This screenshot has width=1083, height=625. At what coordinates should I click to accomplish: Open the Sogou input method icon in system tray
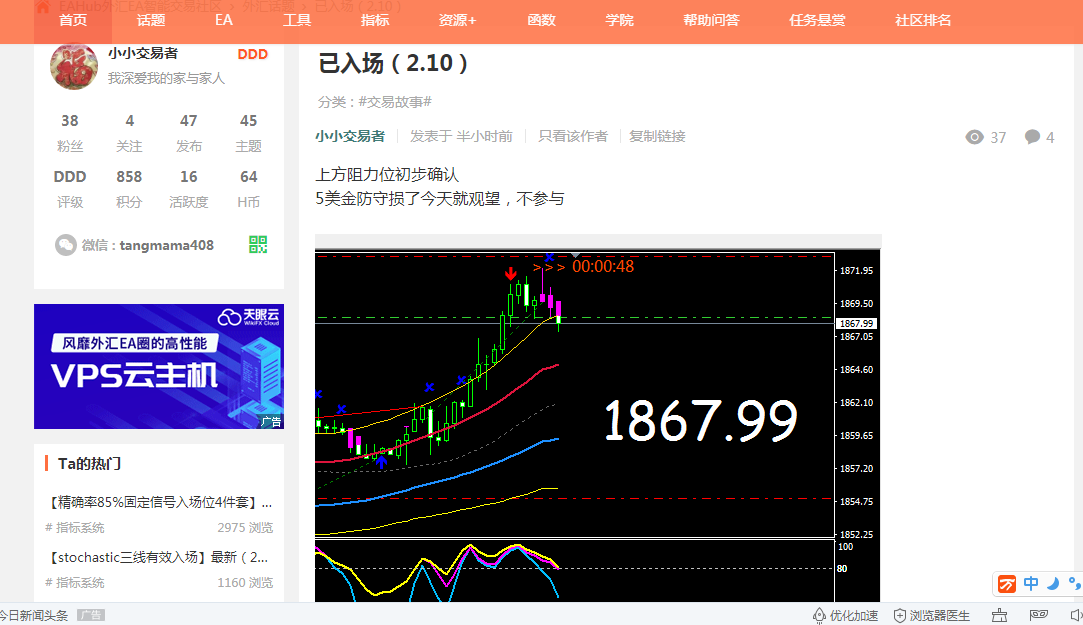[x=1006, y=583]
